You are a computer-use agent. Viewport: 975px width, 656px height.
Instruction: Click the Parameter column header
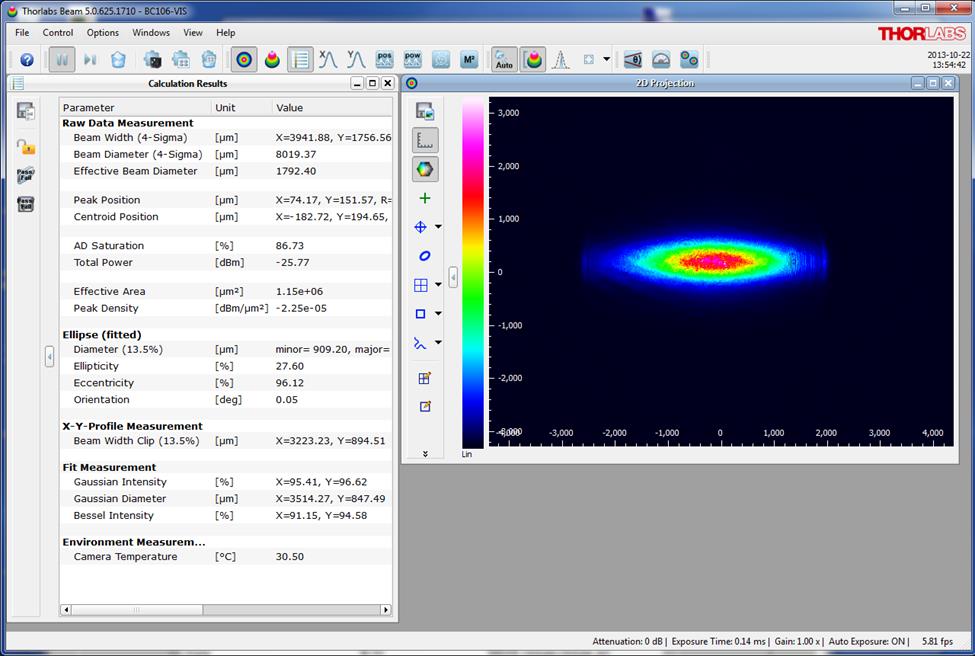[89, 107]
